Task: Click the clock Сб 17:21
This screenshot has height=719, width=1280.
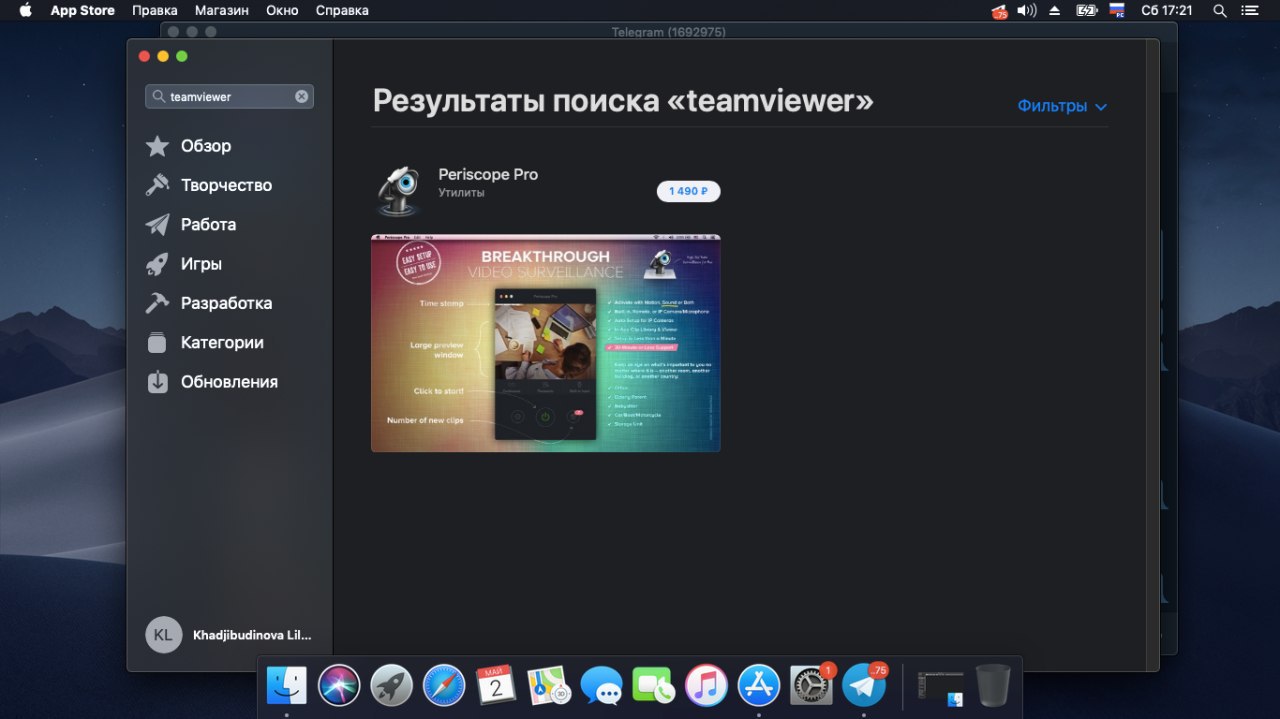Action: [x=1166, y=10]
